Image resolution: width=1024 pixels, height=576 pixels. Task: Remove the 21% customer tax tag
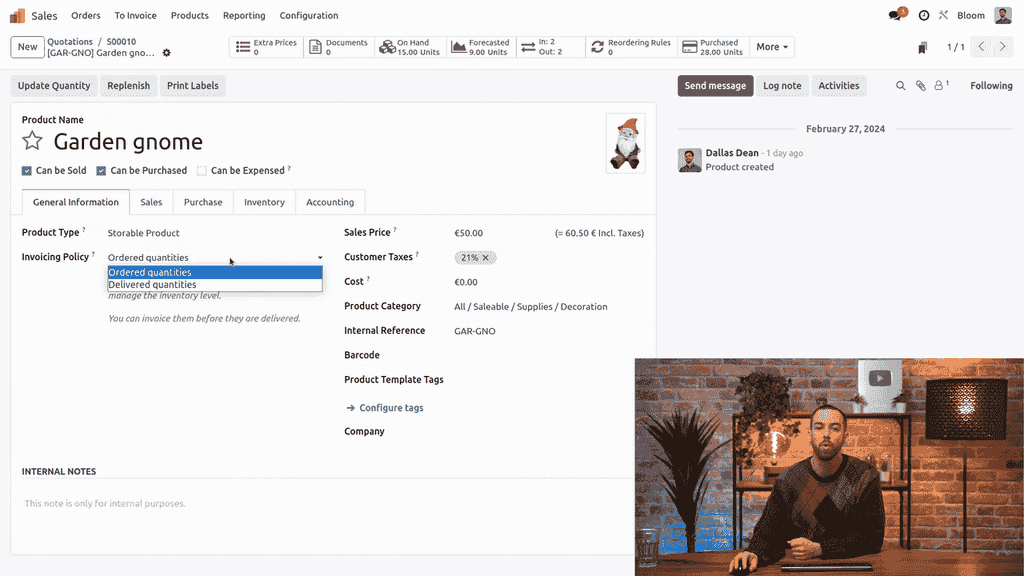(486, 258)
